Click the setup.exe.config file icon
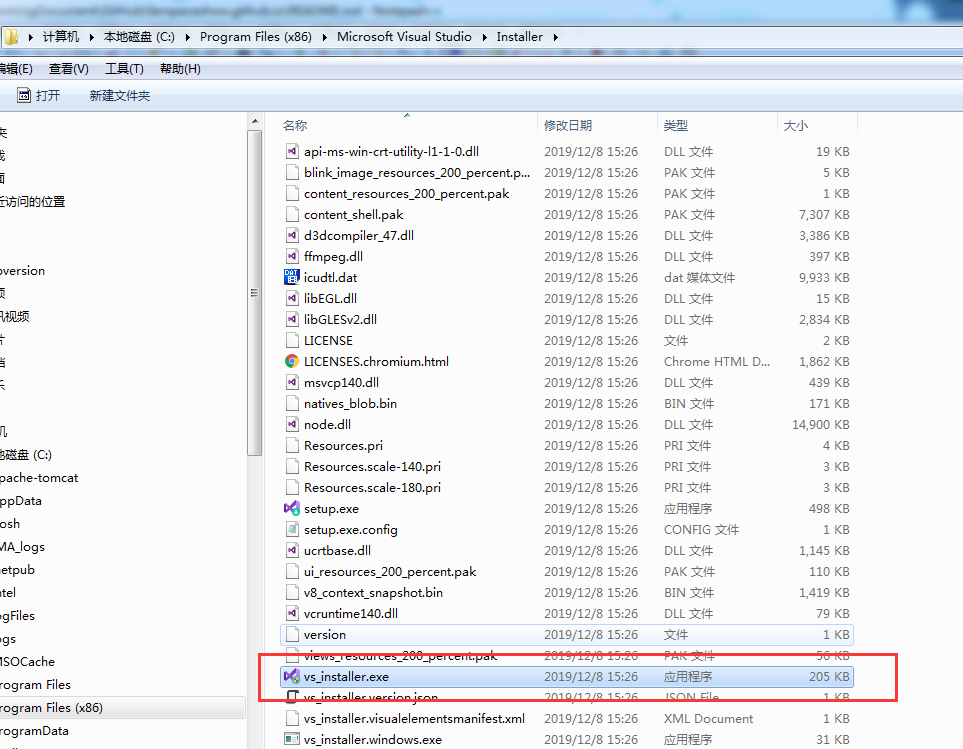This screenshot has height=749, width=963. (292, 529)
